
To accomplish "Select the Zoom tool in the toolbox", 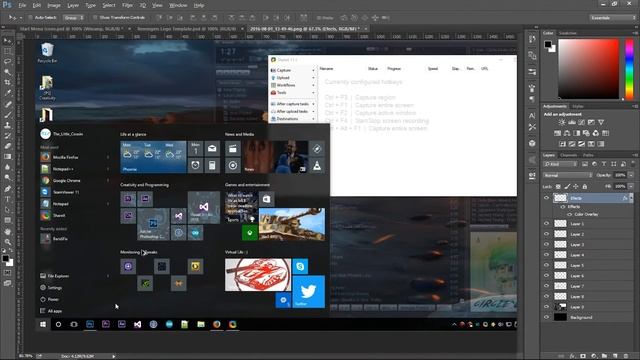I will [7, 242].
